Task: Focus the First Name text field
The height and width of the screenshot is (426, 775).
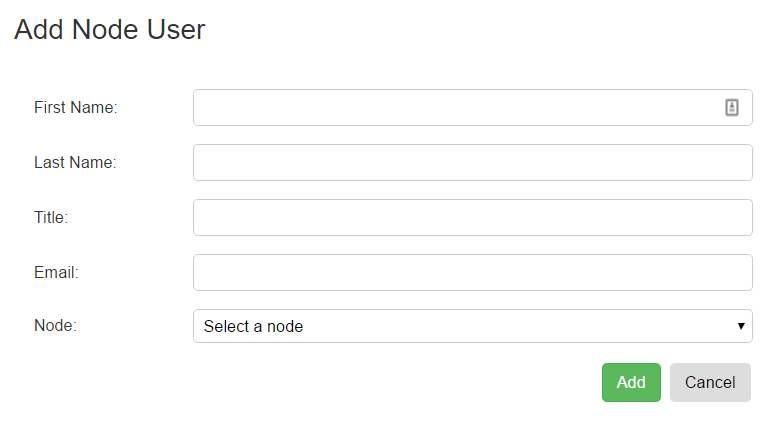Action: point(473,107)
